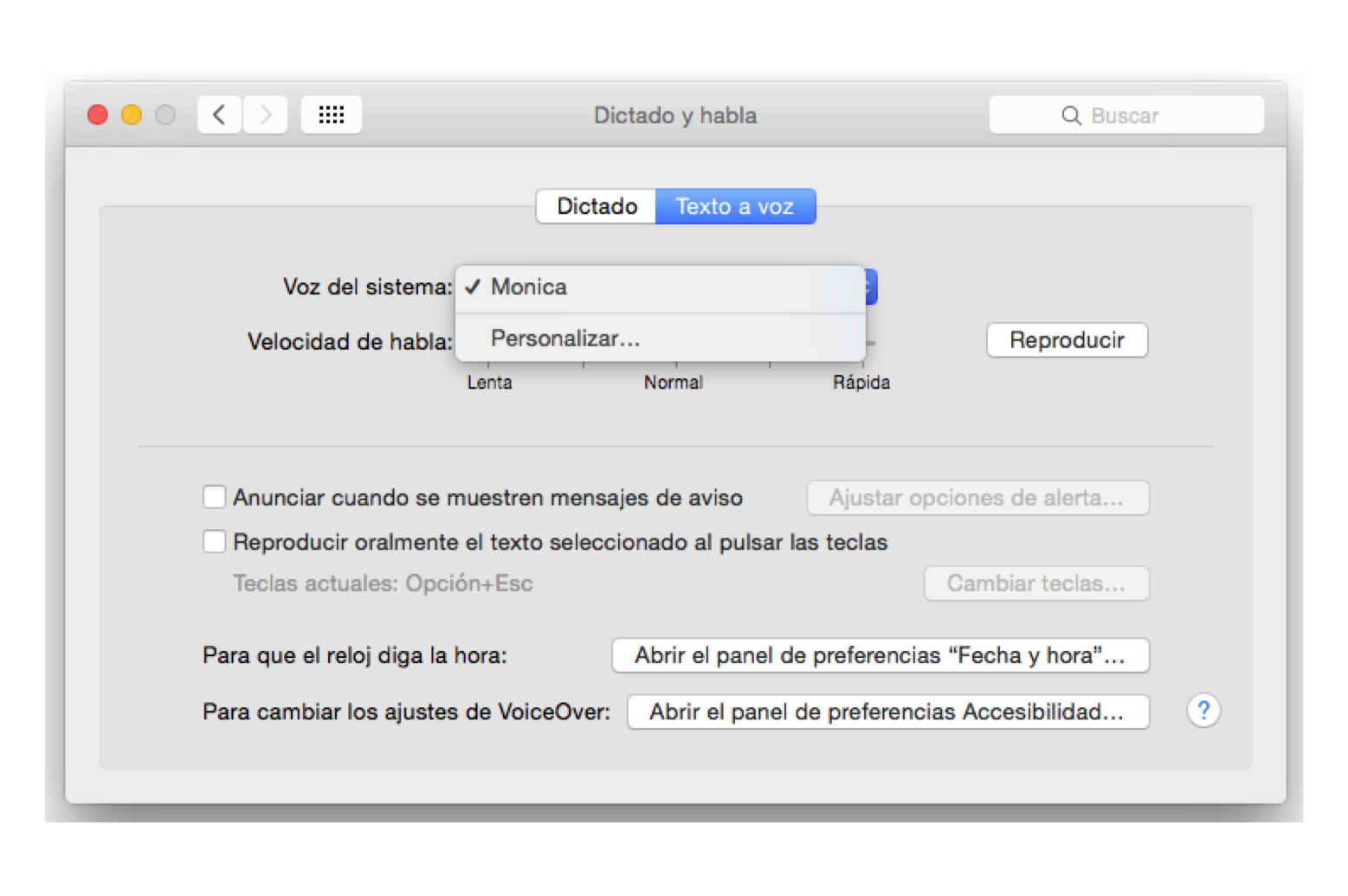This screenshot has width=1348, height=896.
Task: Click the Dictado y habla window title
Action: tap(675, 116)
